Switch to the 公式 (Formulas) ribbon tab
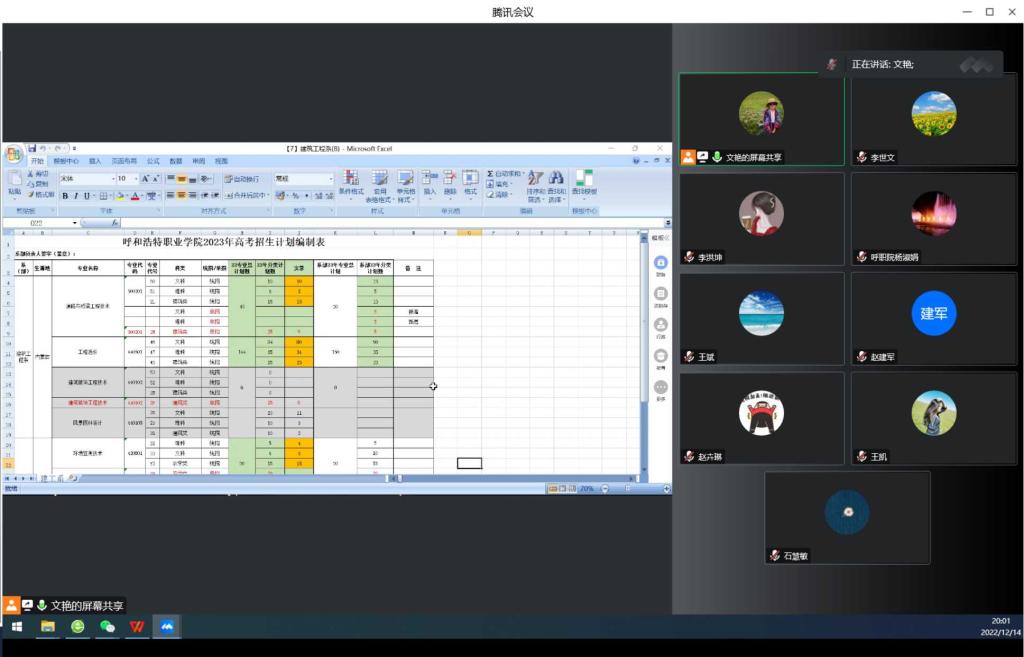This screenshot has height=657, width=1024. (x=153, y=161)
